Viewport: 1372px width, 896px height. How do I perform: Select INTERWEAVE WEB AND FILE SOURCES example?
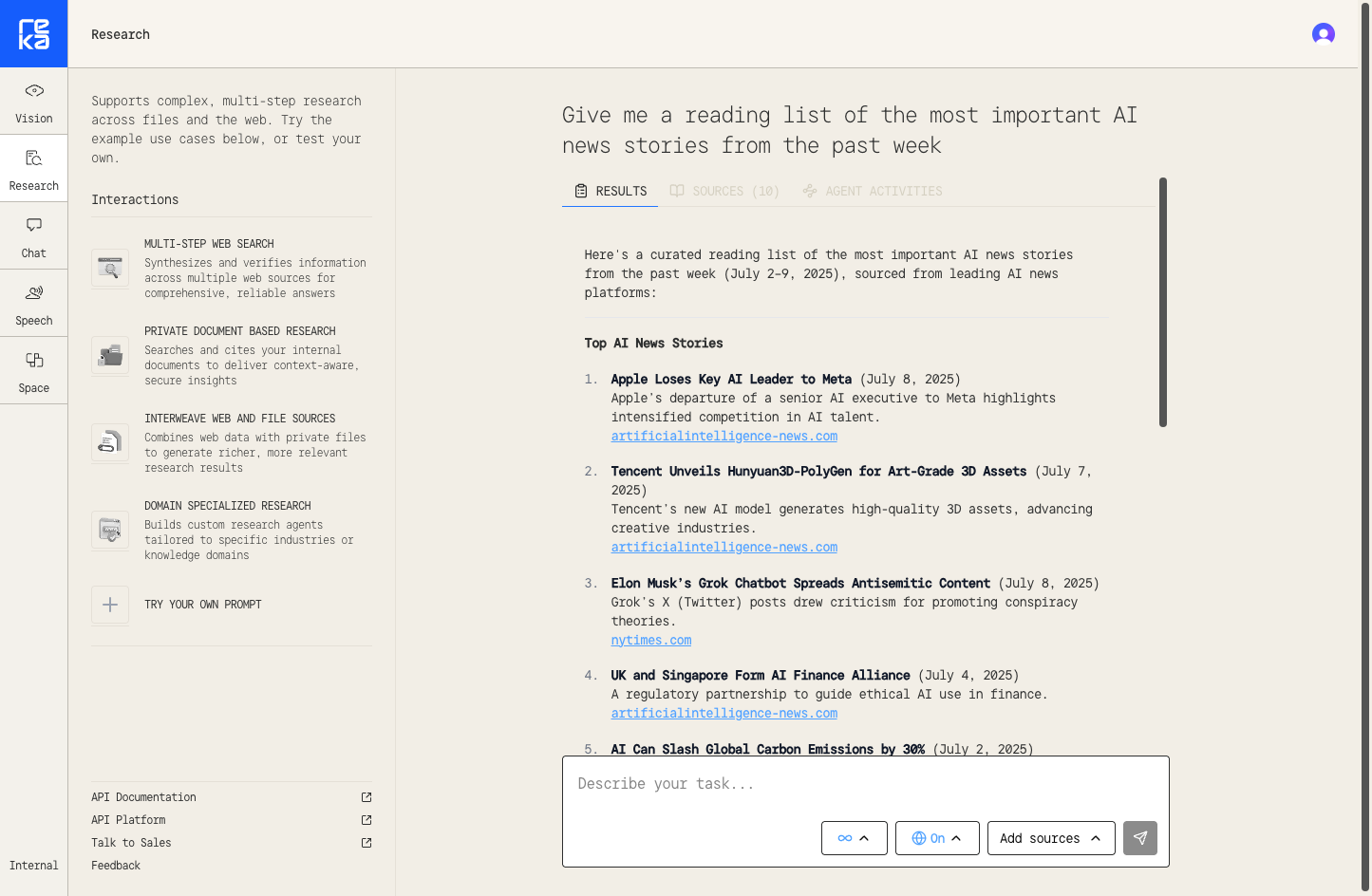[x=232, y=443]
